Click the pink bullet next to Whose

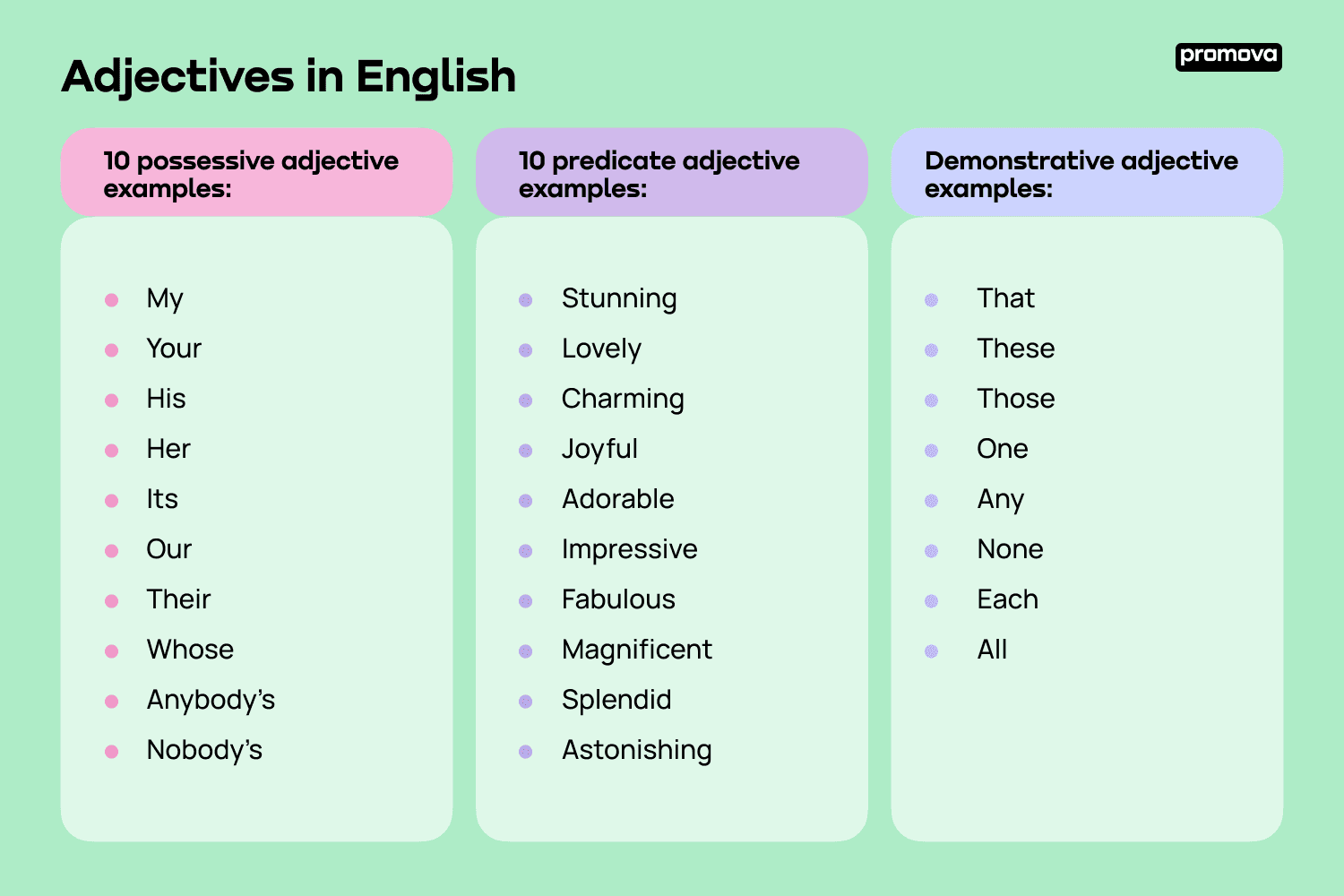112,651
